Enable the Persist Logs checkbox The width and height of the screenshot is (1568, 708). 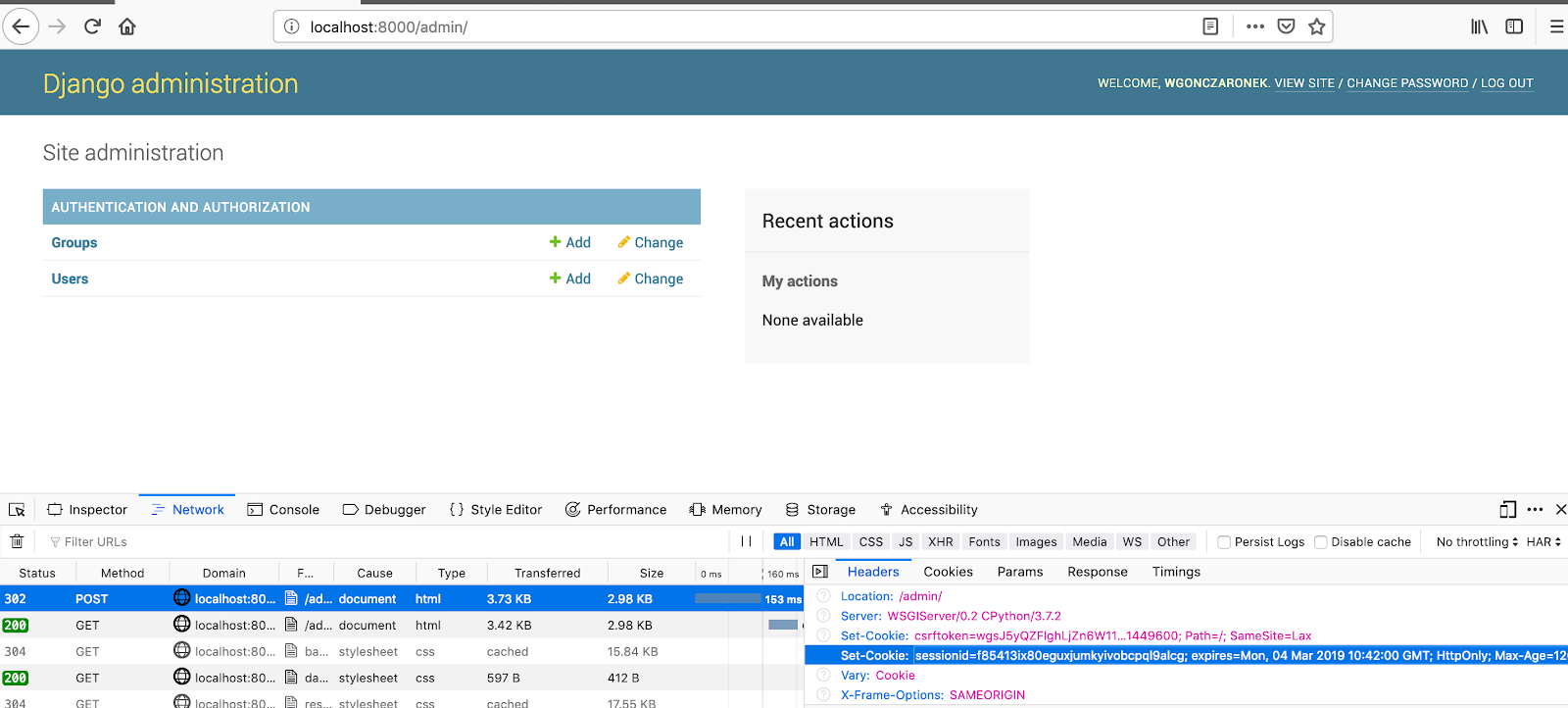click(x=1224, y=542)
